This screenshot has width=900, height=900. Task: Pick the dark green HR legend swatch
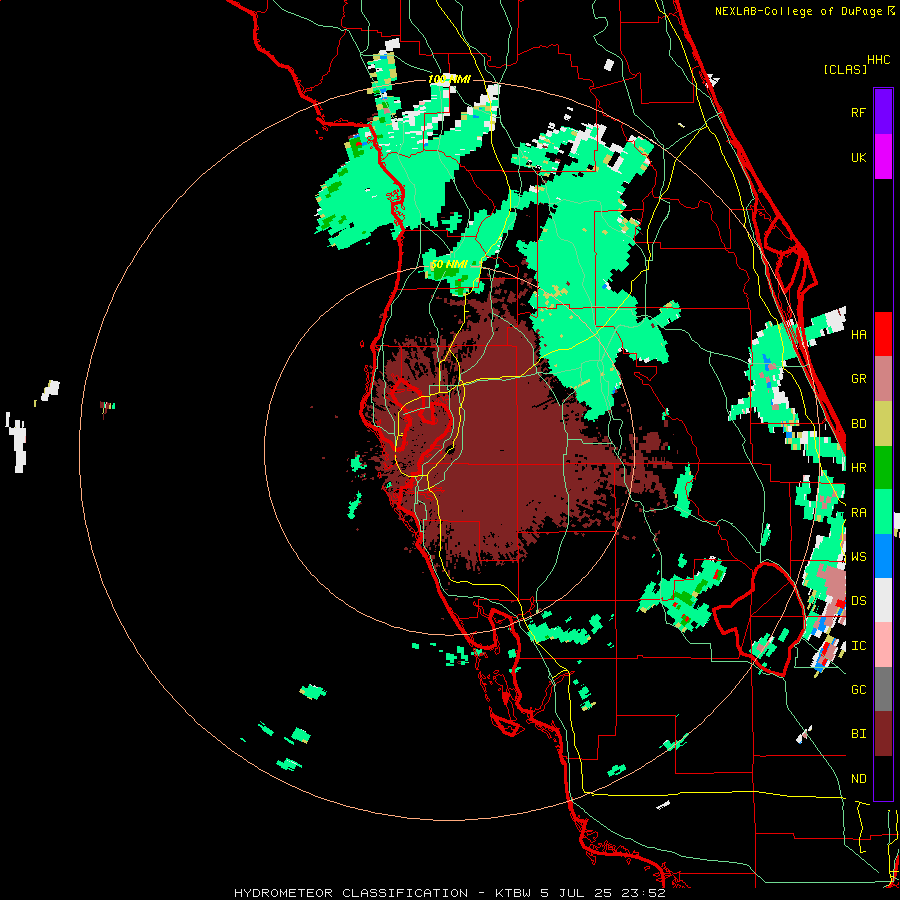(x=883, y=468)
